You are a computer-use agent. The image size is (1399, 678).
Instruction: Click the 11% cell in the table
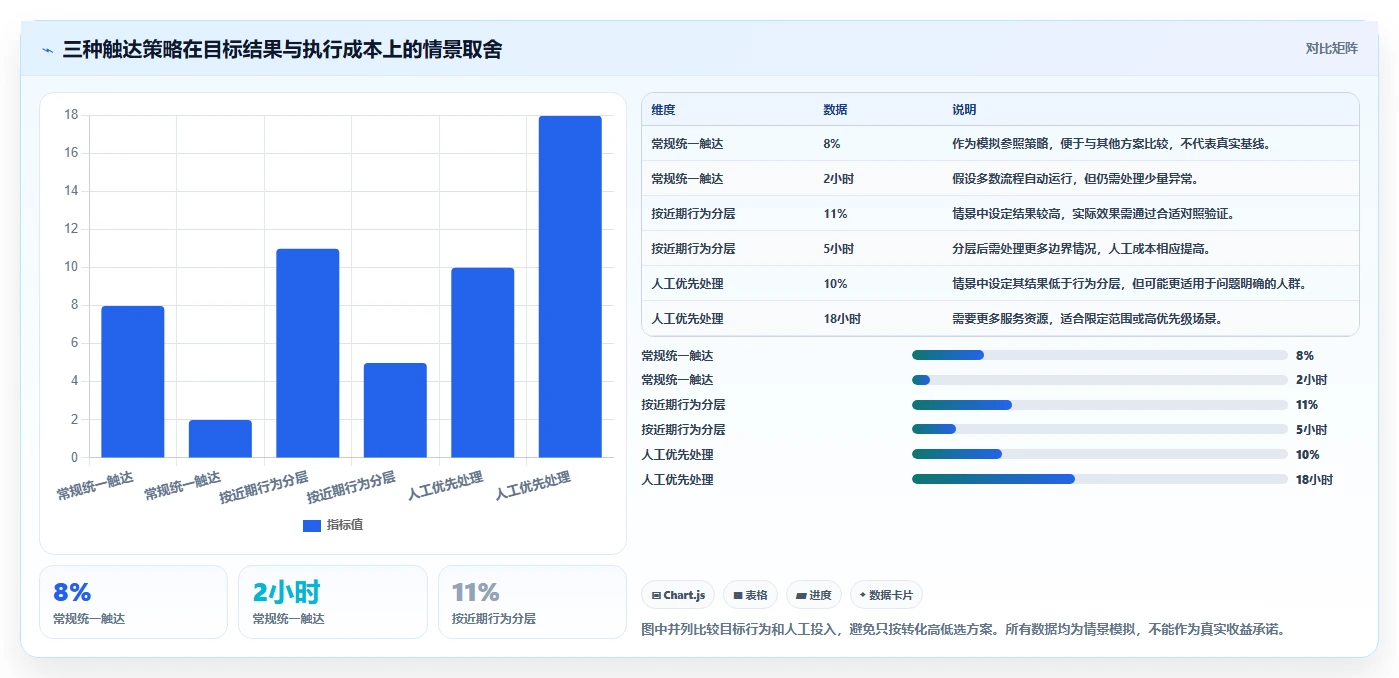pos(835,214)
